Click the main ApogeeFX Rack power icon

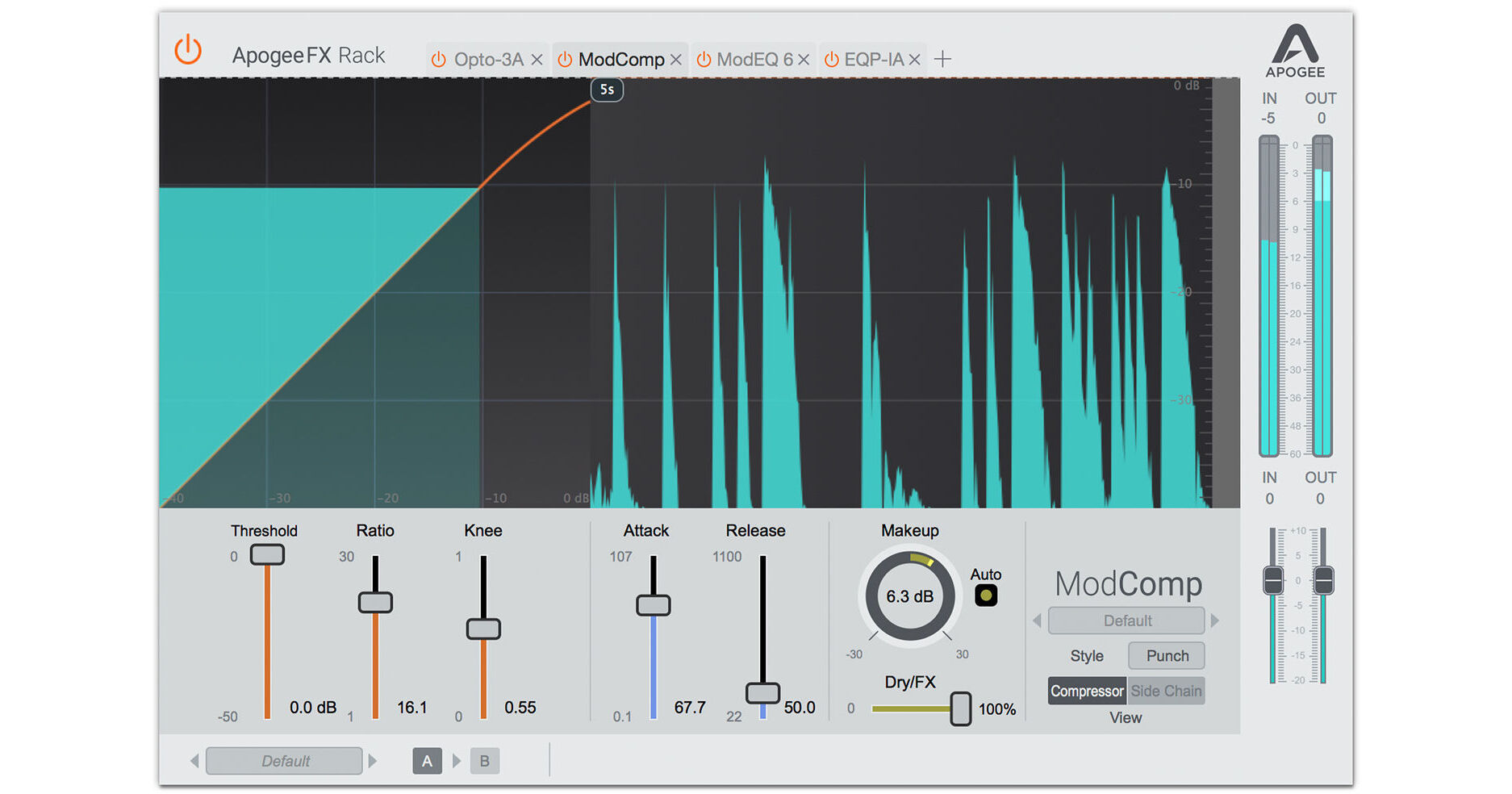click(x=187, y=50)
